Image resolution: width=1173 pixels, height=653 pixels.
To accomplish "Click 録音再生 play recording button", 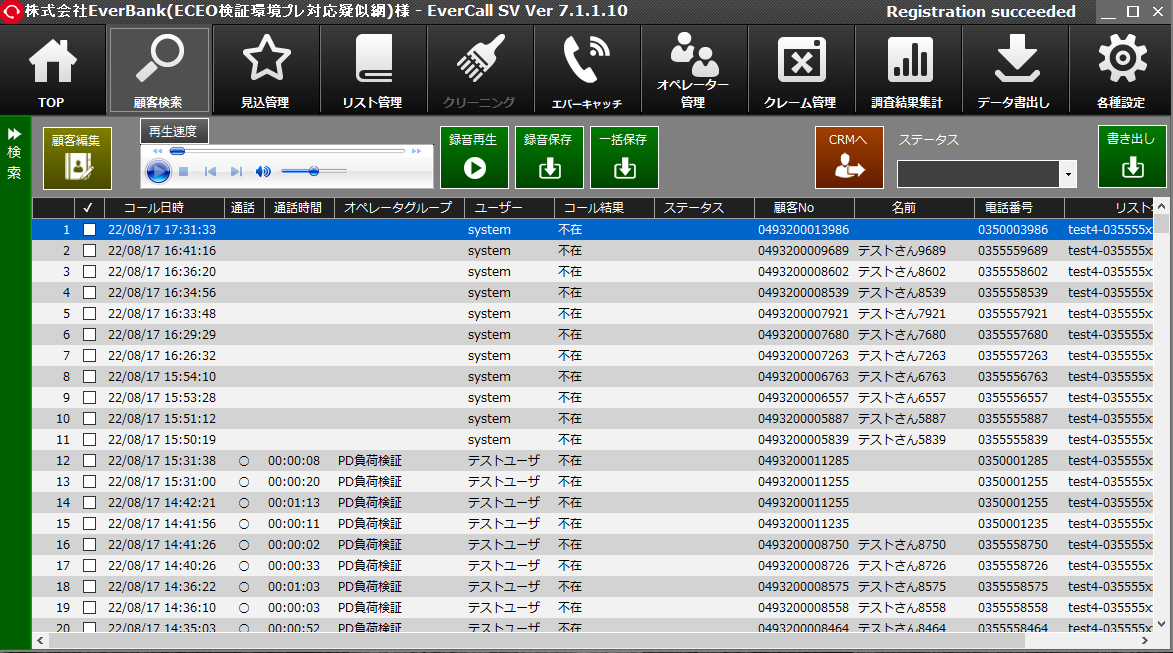I will tap(474, 157).
